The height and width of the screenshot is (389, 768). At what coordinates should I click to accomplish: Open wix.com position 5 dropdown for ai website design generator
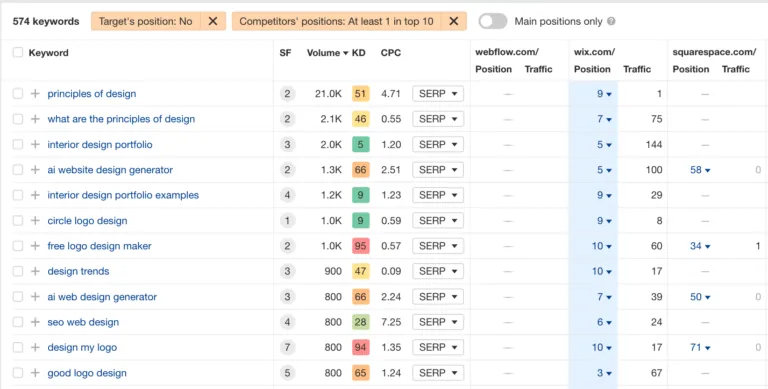coord(604,170)
